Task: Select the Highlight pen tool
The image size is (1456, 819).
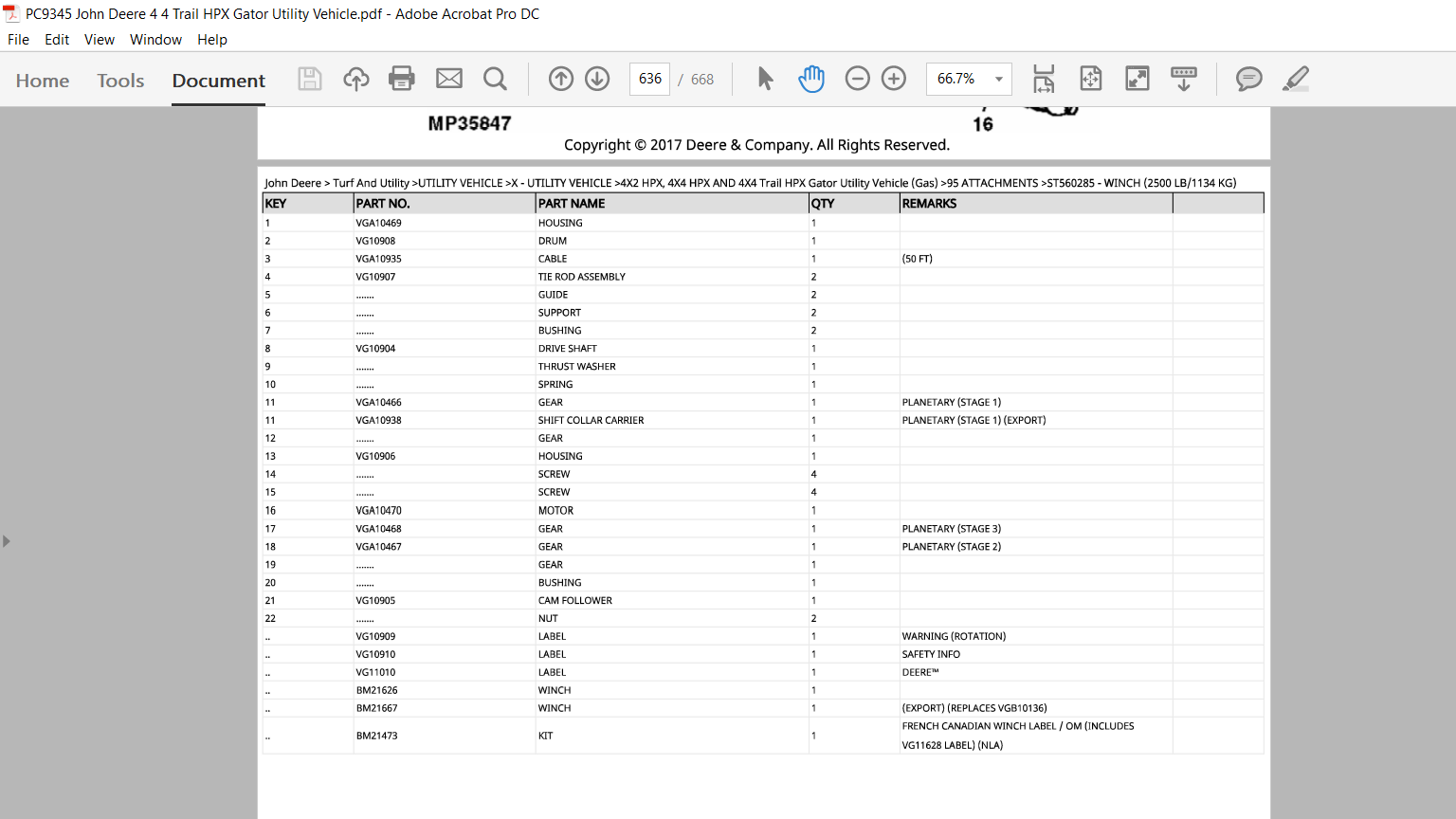Action: (x=1296, y=79)
